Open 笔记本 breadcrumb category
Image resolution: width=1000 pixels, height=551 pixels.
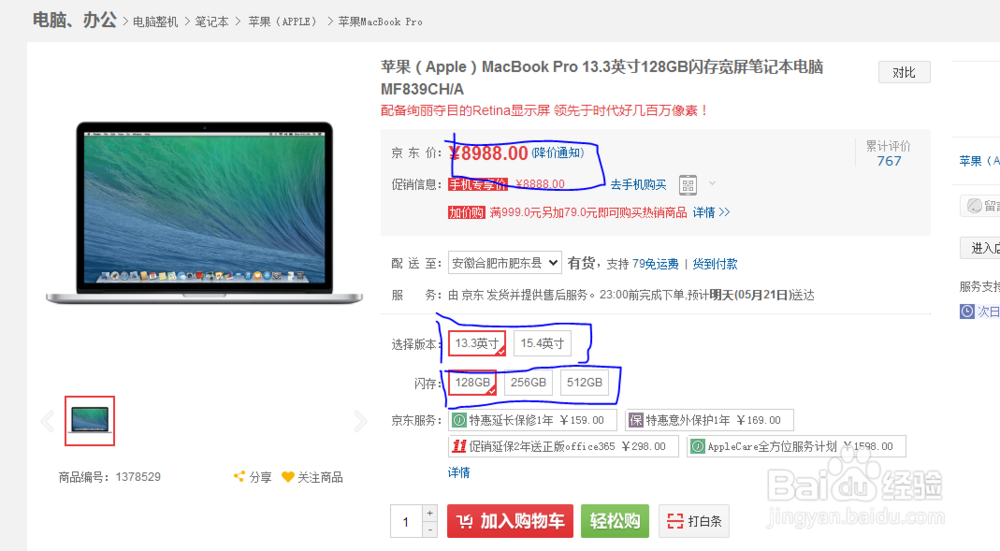tap(212, 22)
